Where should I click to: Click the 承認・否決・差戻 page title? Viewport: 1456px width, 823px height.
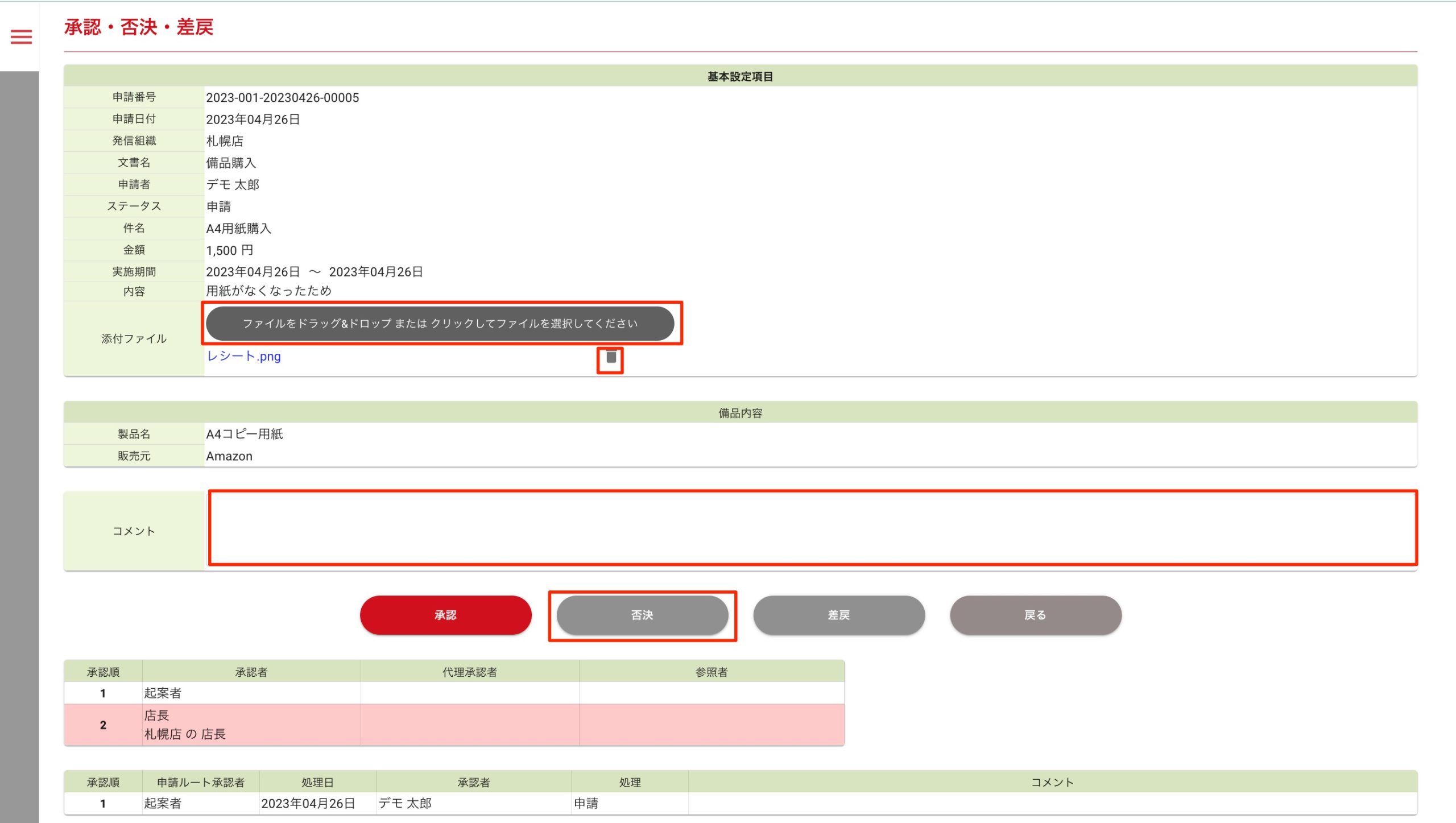139,27
